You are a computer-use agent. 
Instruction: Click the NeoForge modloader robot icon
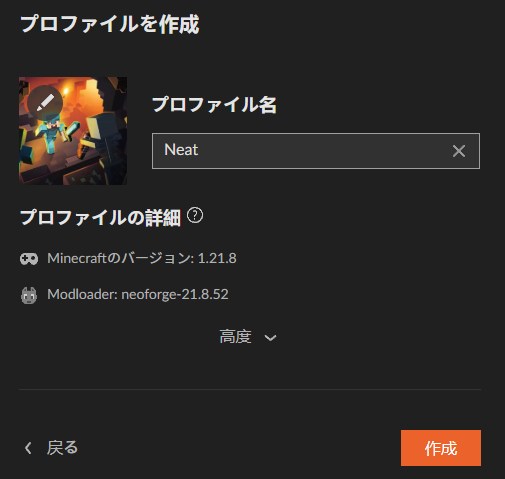click(29, 295)
